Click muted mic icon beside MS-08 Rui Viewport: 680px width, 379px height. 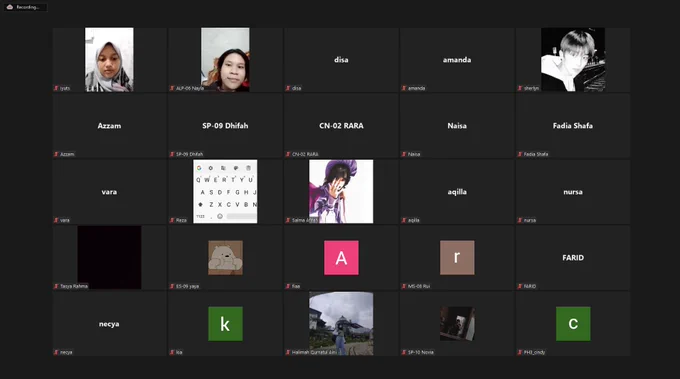404,286
